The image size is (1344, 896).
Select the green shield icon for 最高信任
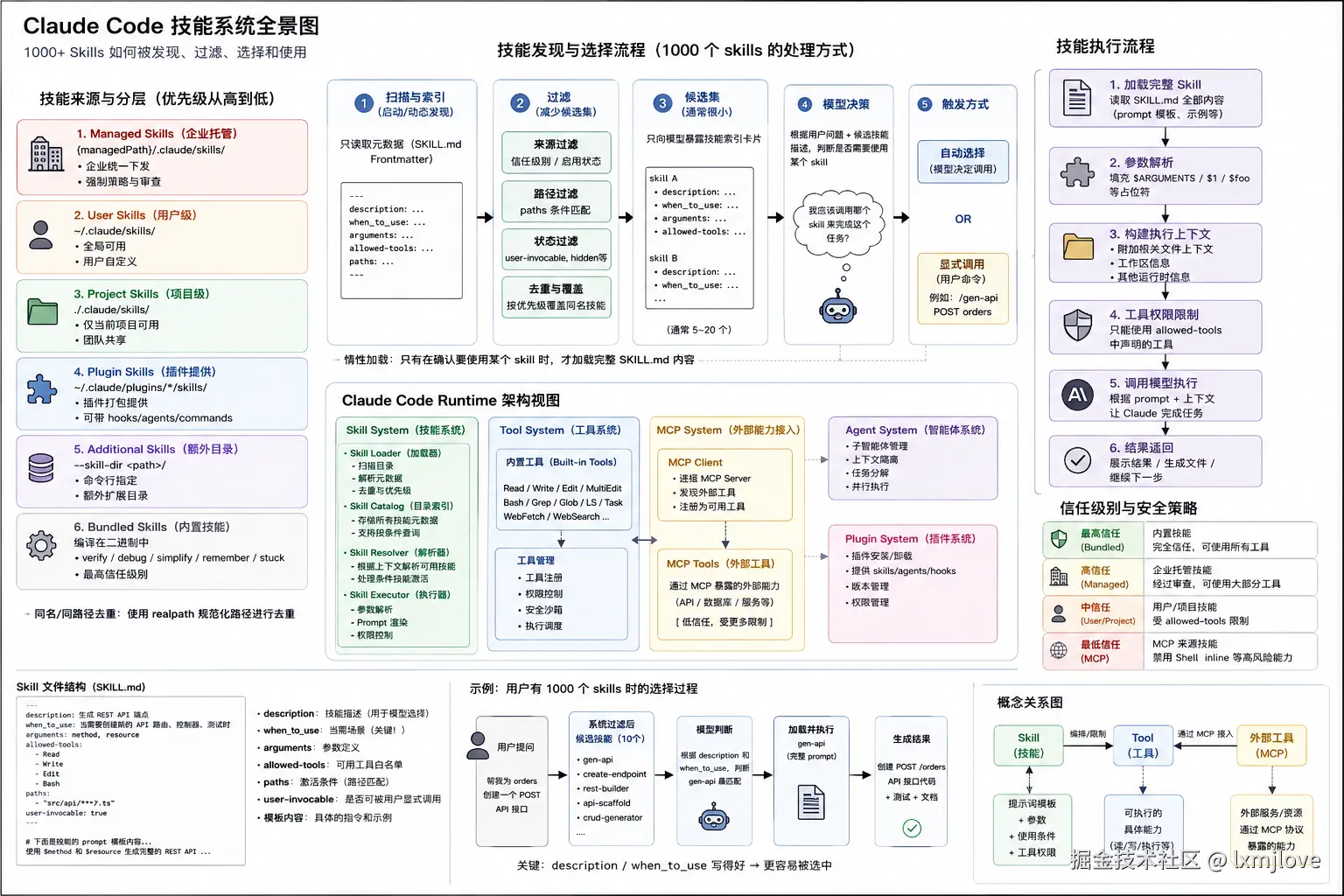coord(1059,539)
